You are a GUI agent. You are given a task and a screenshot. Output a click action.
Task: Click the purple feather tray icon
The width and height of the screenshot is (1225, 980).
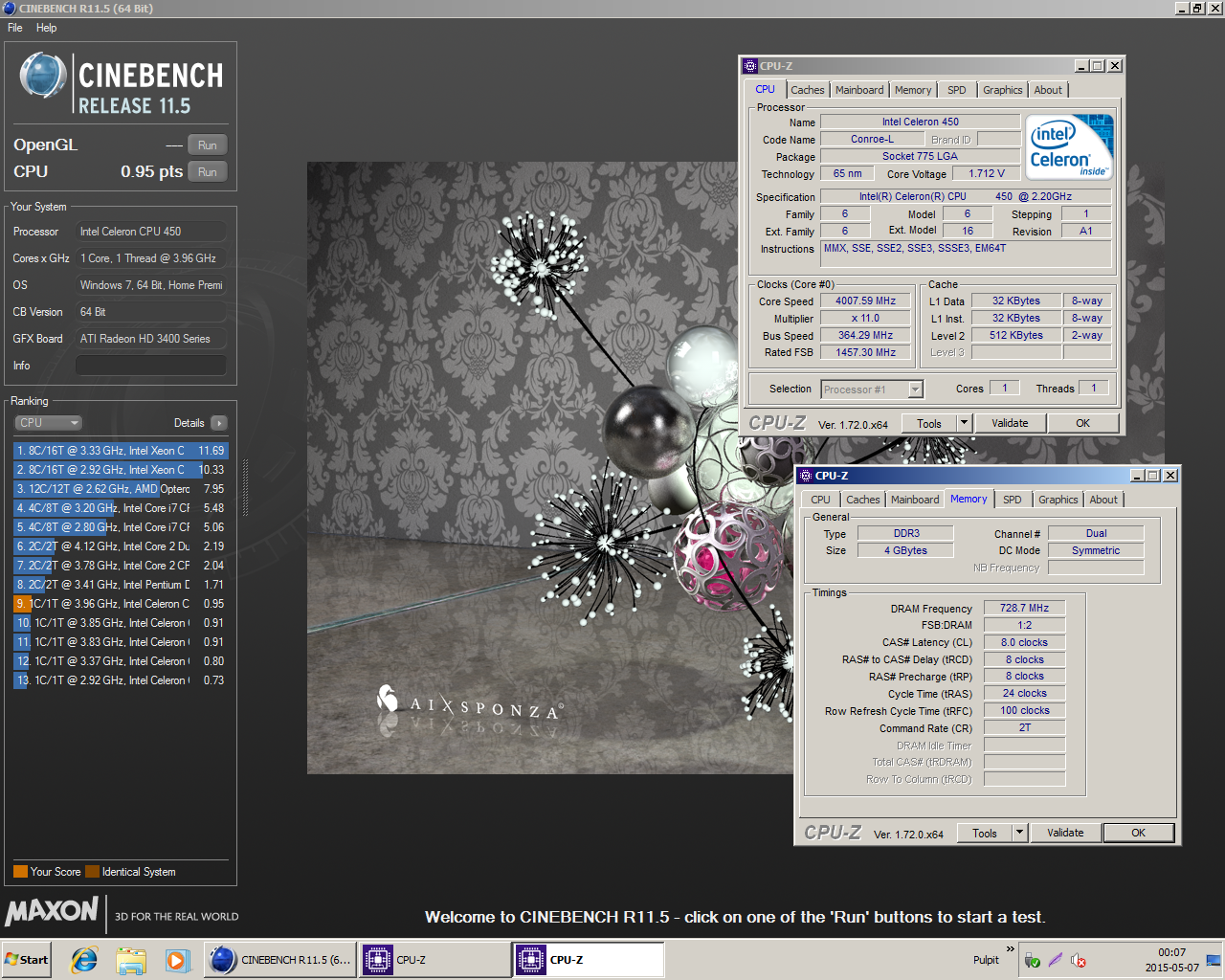1055,960
